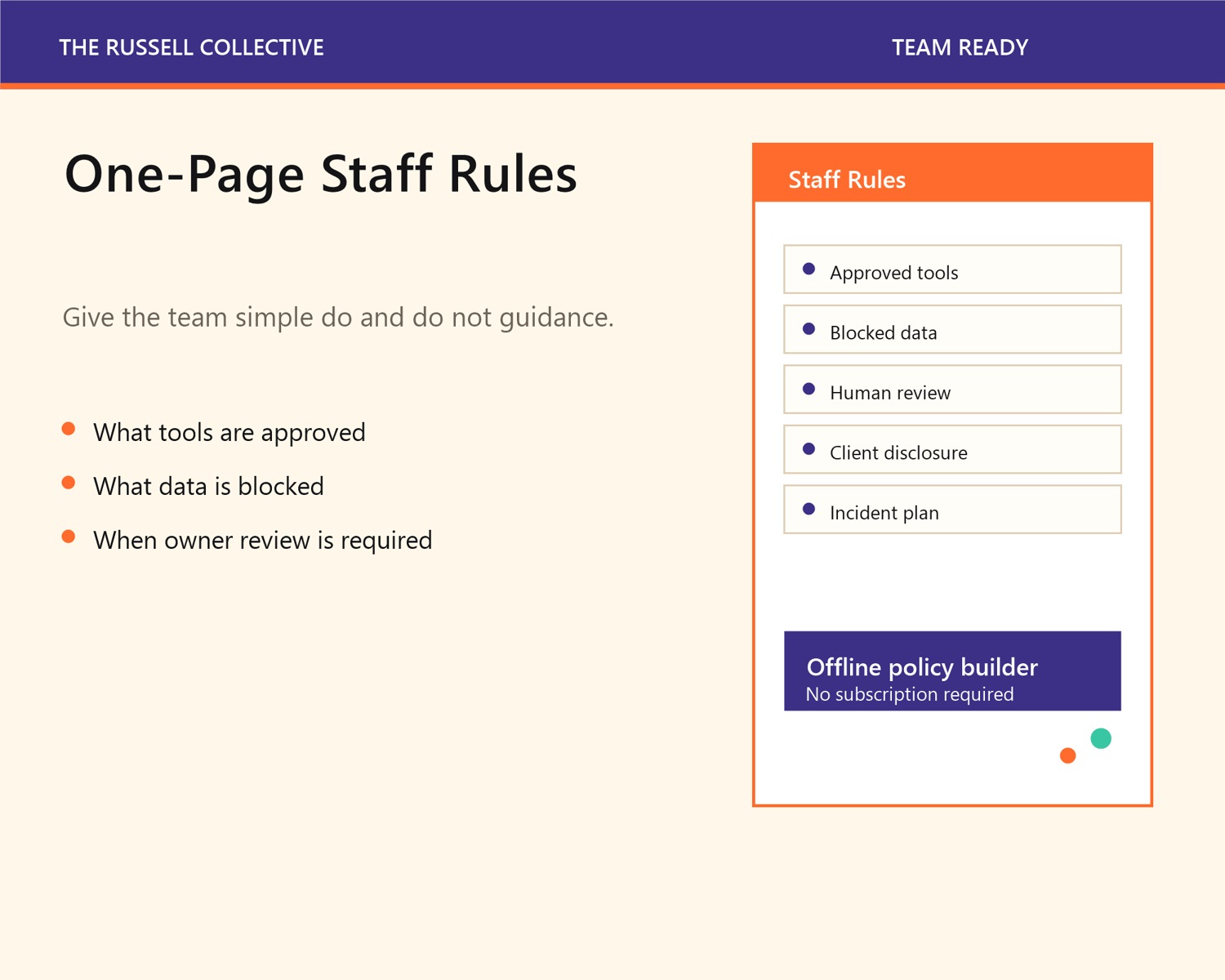Select the 'Blocked data' list row
The image size is (1225, 980).
(952, 329)
